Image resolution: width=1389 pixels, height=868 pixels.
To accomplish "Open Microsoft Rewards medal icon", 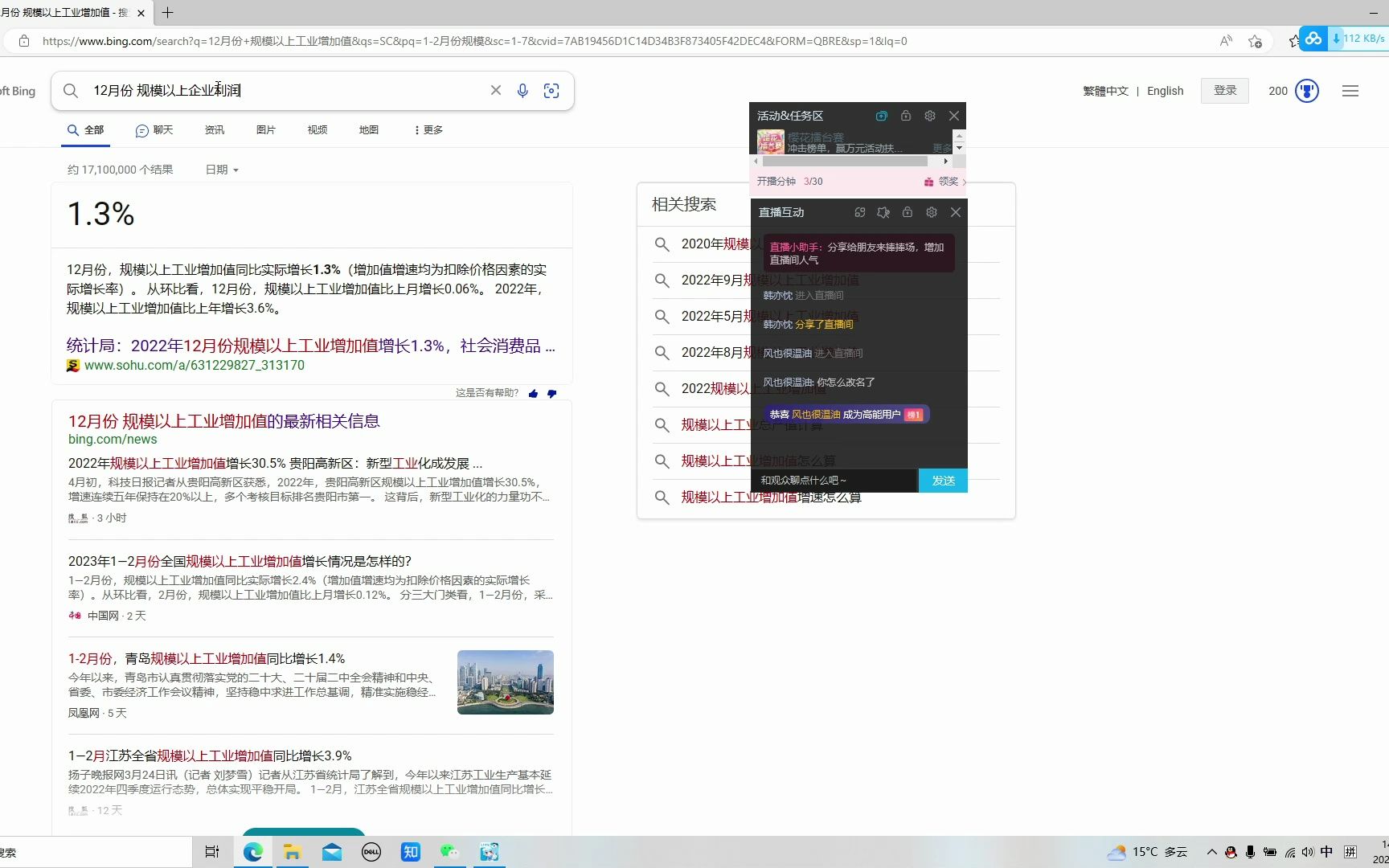I will pos(1307,91).
